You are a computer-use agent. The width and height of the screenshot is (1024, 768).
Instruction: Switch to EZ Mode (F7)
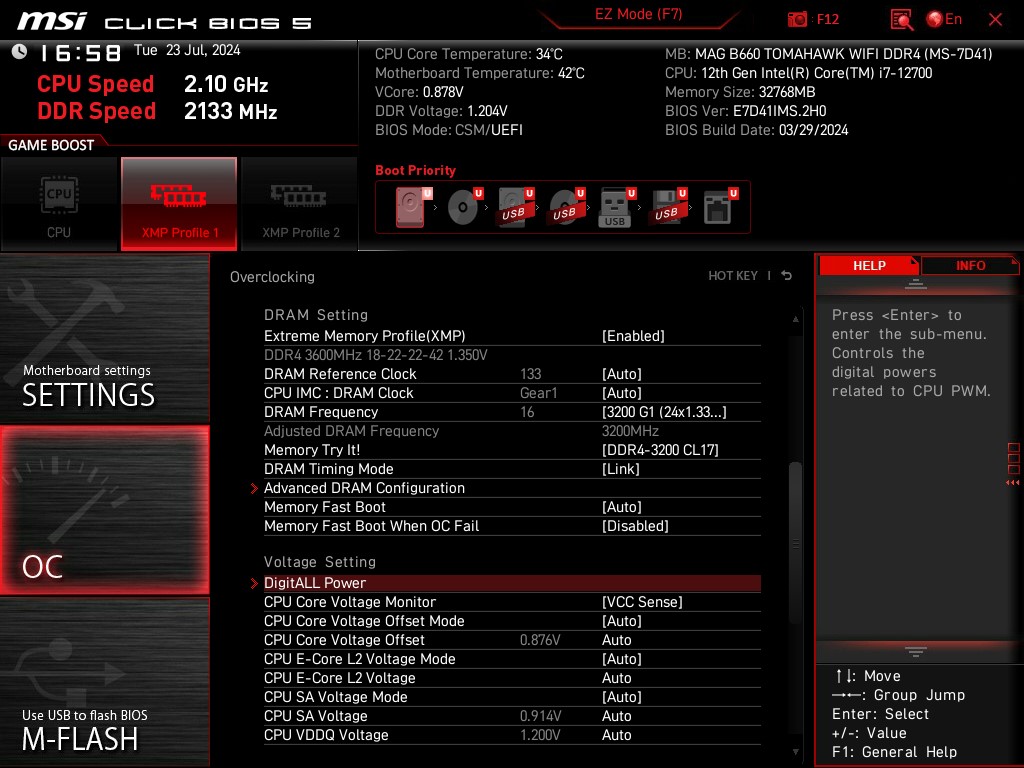pyautogui.click(x=638, y=15)
